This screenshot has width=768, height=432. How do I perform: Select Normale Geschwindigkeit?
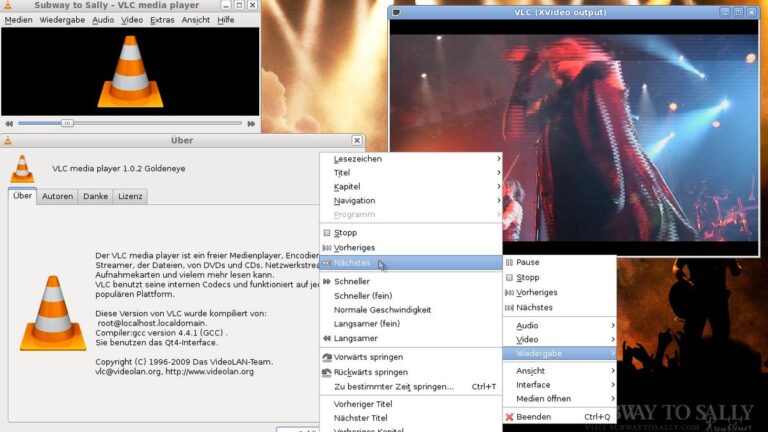pyautogui.click(x=411, y=310)
